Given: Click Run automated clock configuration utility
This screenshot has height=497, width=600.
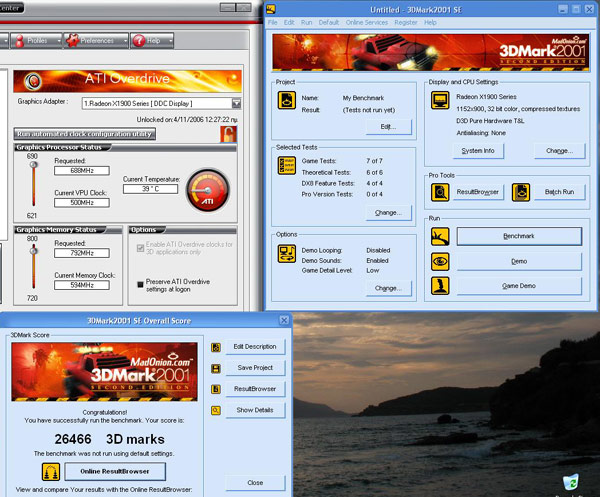Looking at the screenshot, I should pos(85,134).
